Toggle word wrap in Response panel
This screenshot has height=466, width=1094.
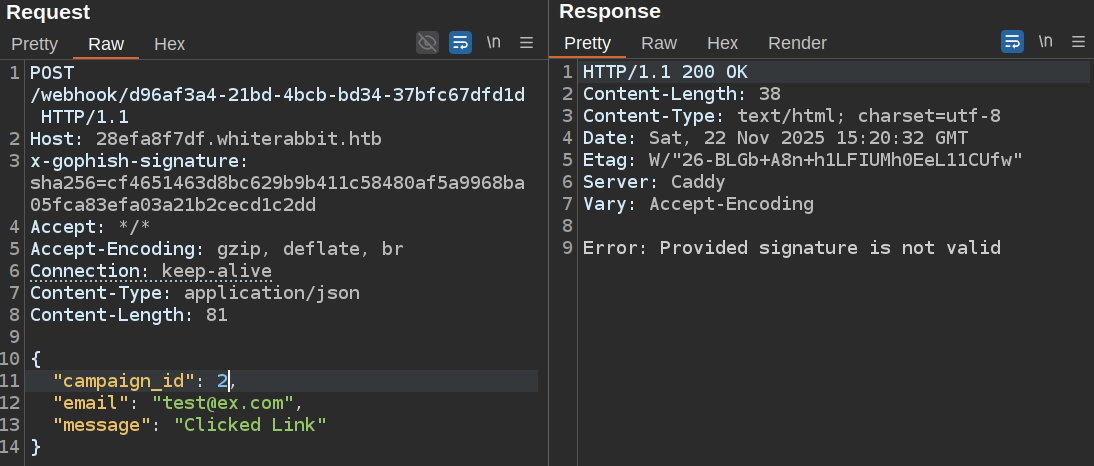[x=1012, y=42]
